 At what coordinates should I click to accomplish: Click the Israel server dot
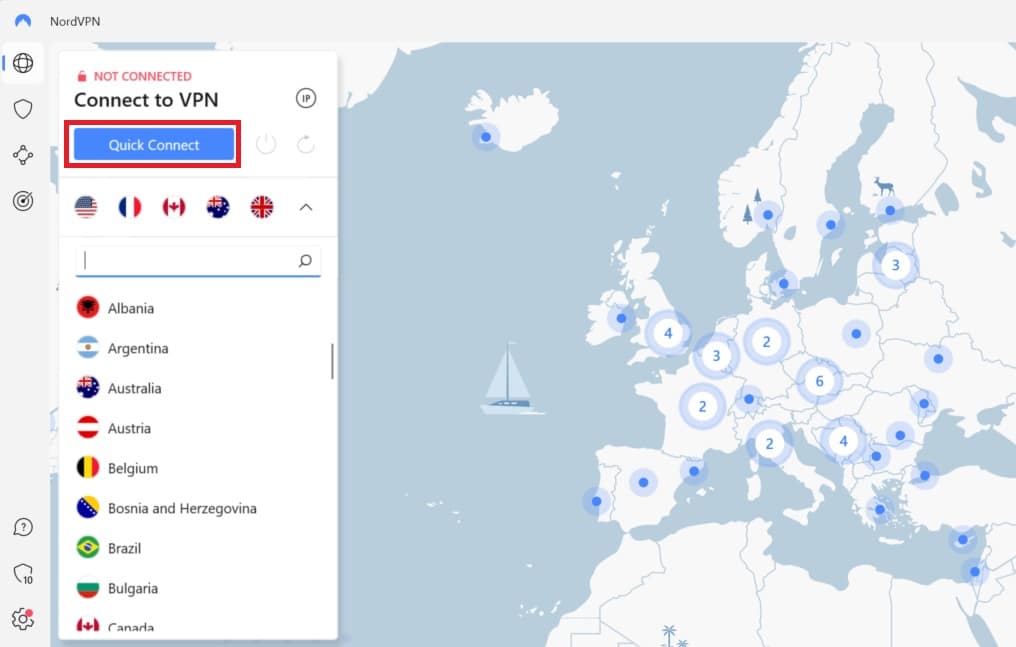click(x=975, y=571)
